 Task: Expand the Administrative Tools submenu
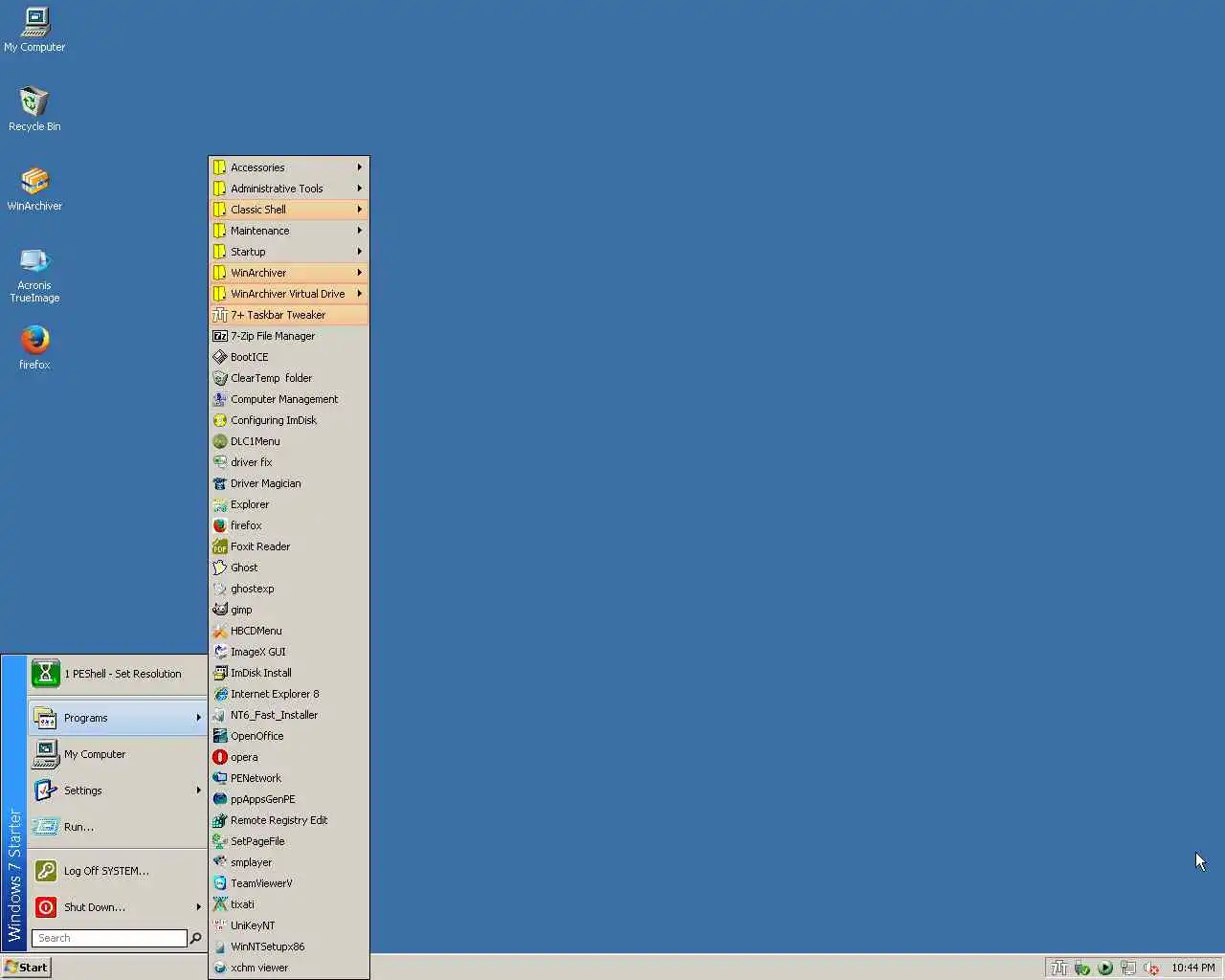click(289, 189)
